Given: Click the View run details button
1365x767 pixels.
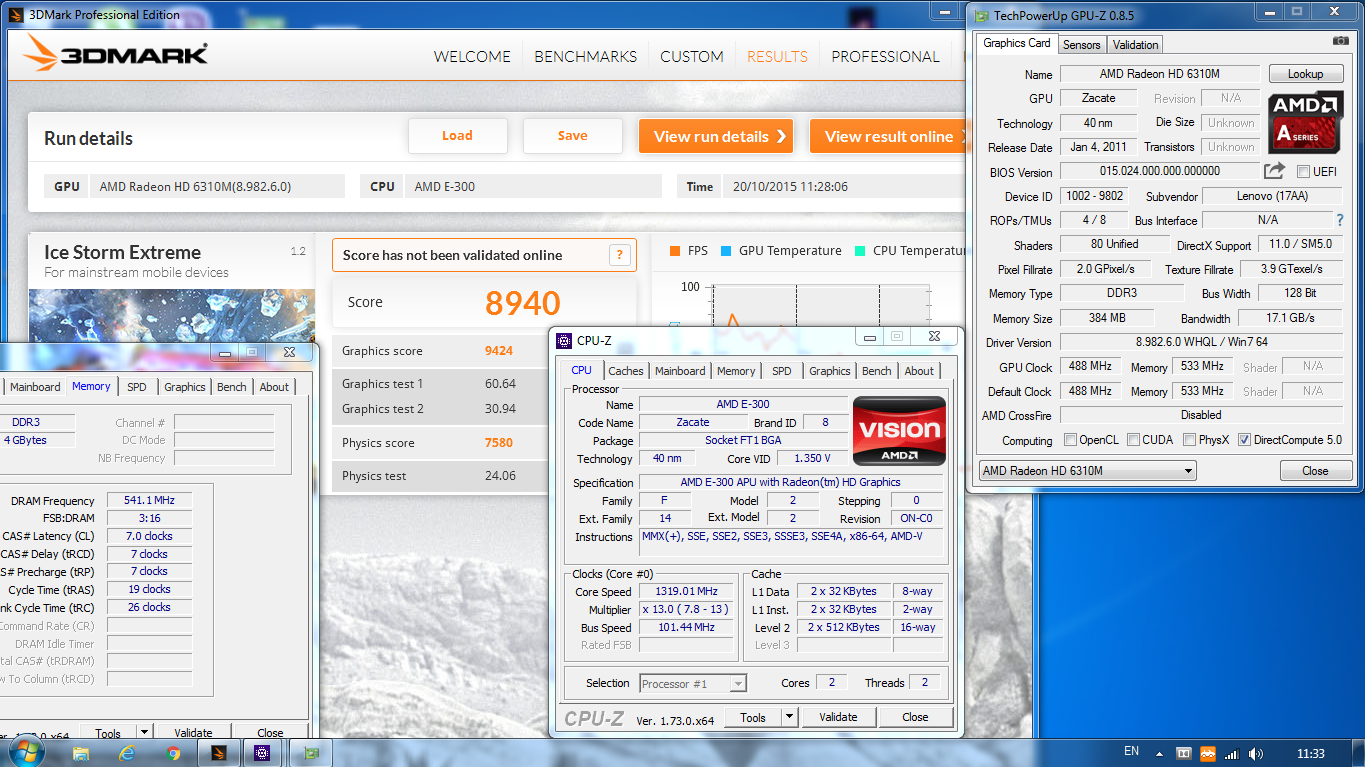Looking at the screenshot, I should click(716, 136).
